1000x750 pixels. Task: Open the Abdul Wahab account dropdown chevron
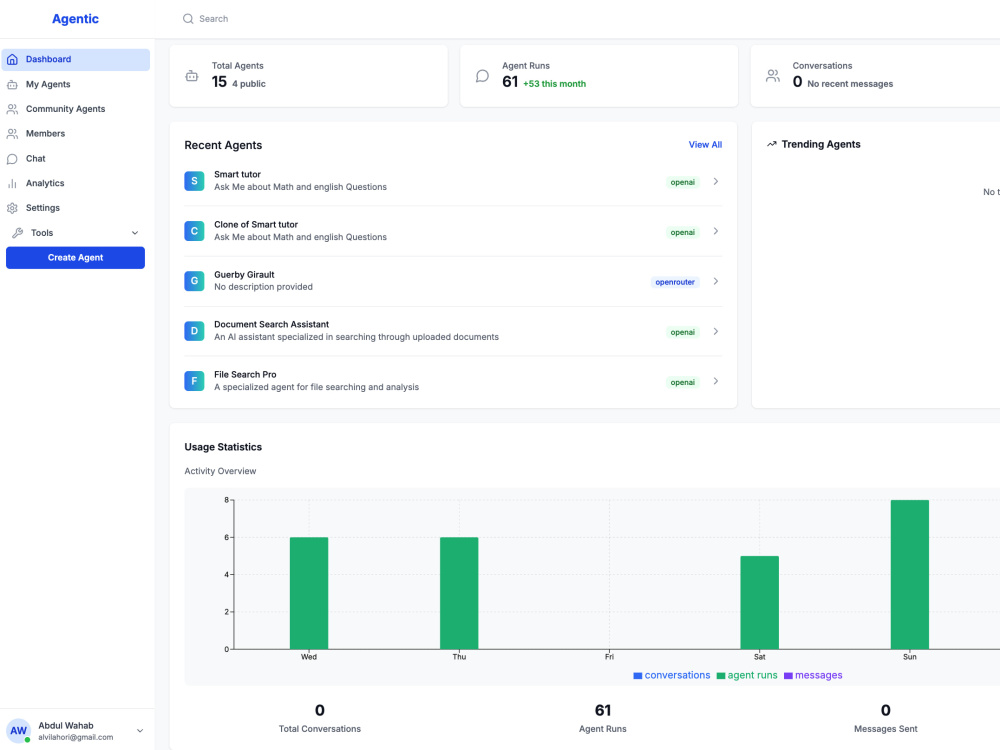coord(140,731)
